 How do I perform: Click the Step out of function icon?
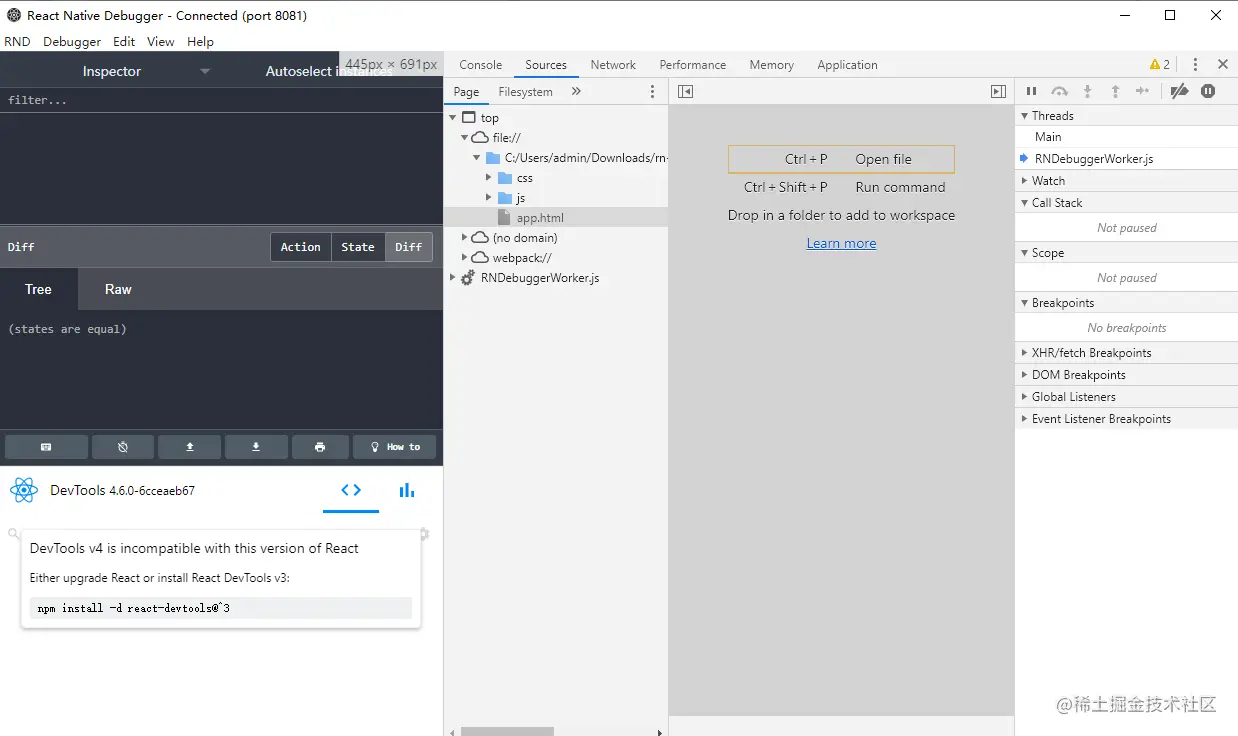click(1115, 91)
